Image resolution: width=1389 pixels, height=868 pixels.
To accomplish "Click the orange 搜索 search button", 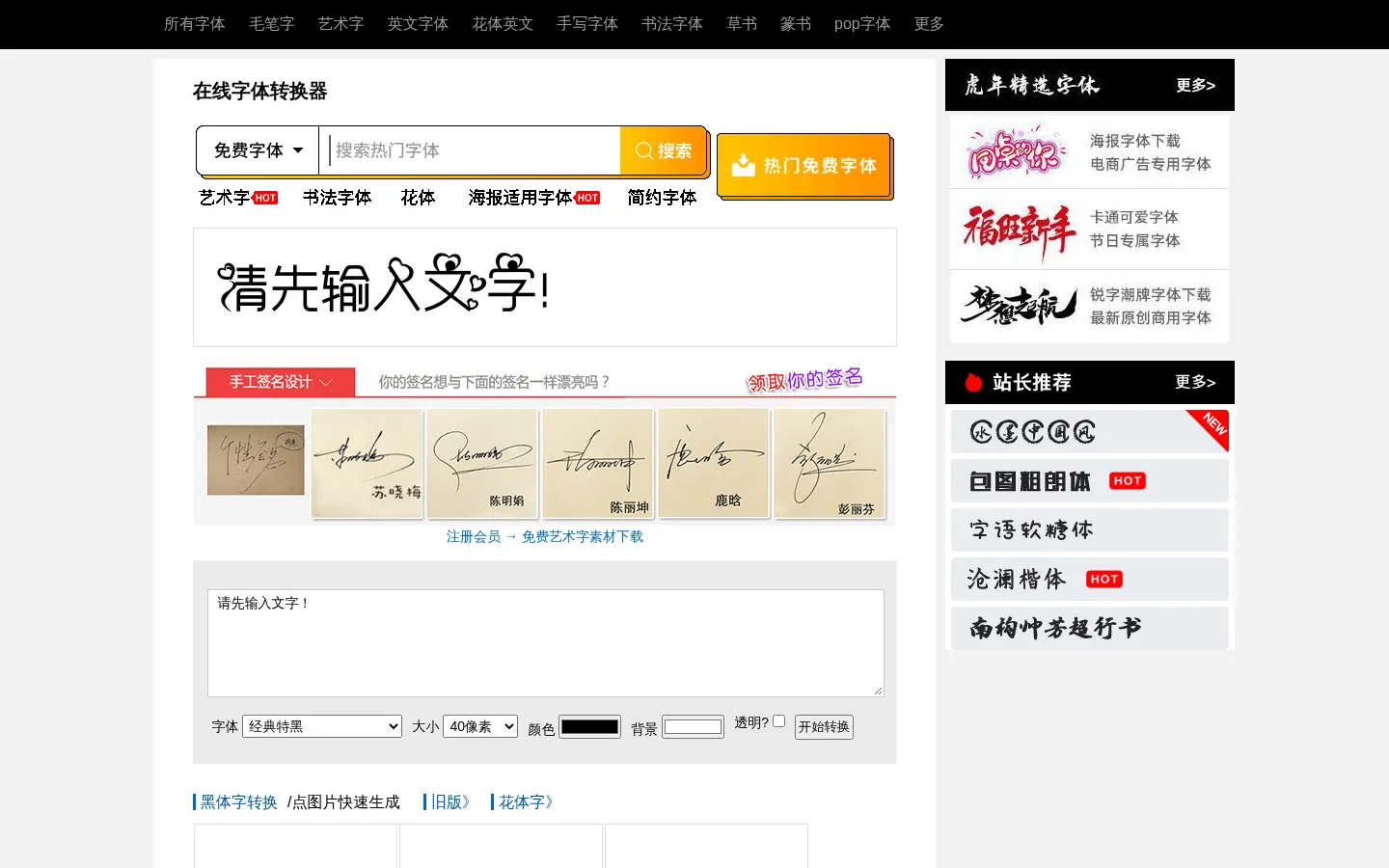I will click(x=664, y=150).
